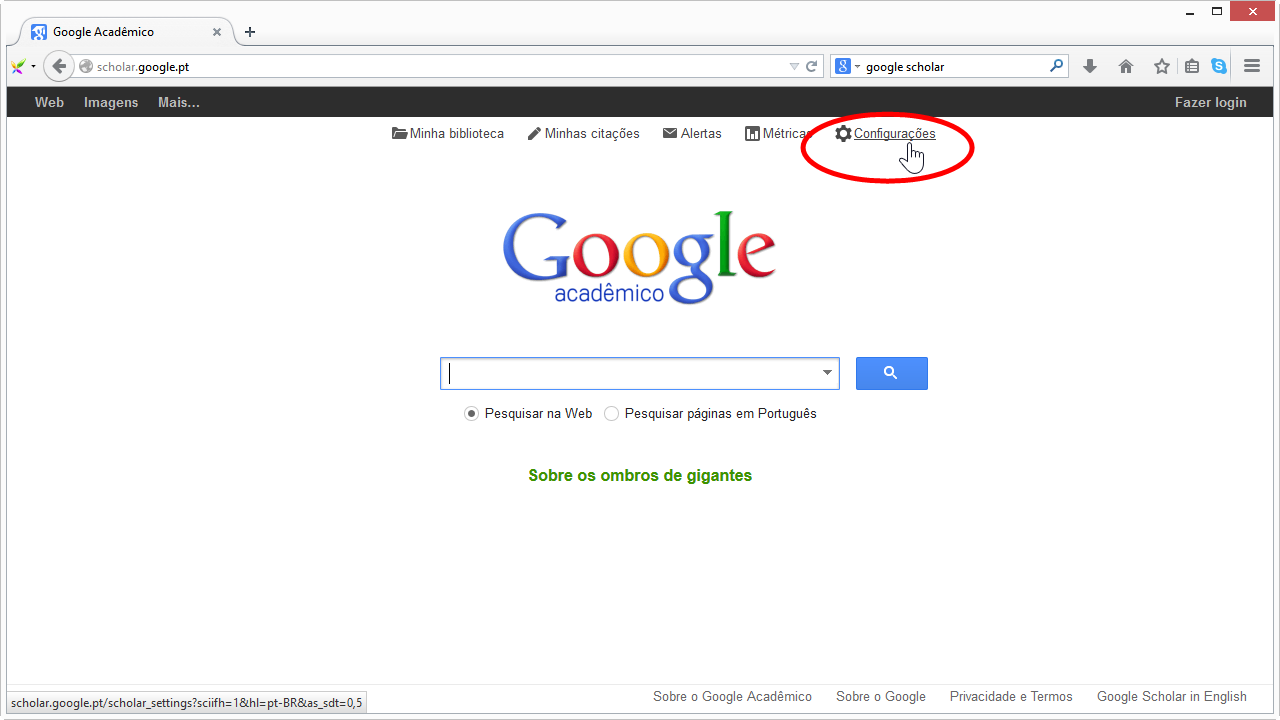Close the Google Acadêmico tab

click(216, 32)
